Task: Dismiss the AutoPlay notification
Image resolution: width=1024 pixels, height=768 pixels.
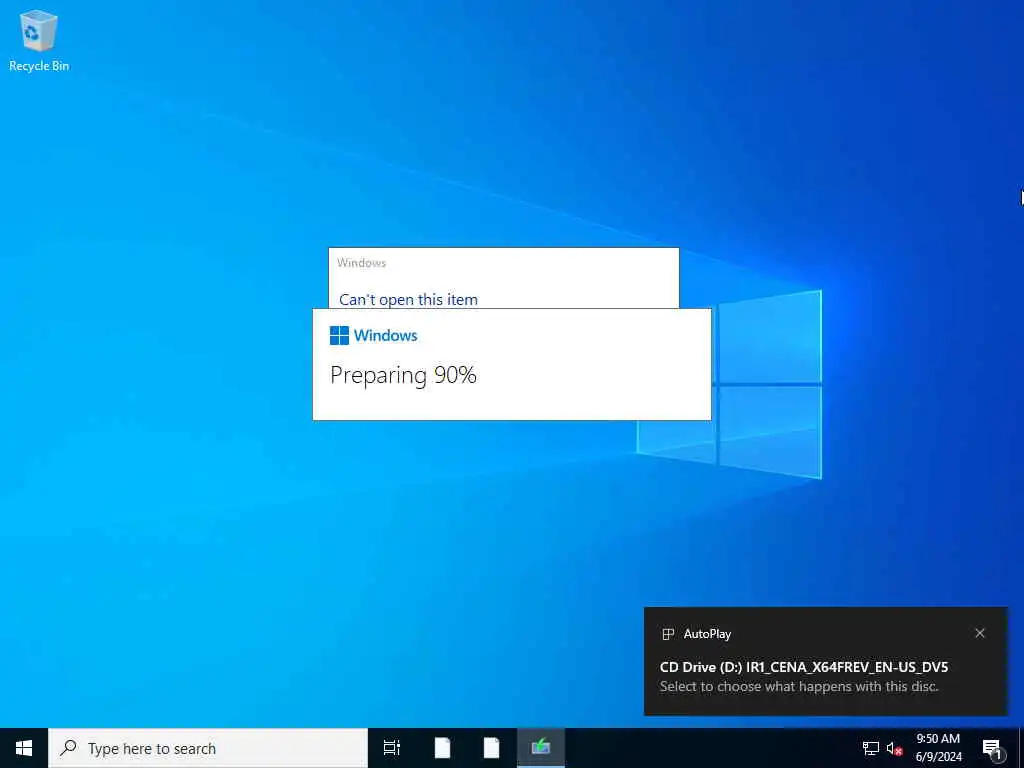Action: (980, 633)
